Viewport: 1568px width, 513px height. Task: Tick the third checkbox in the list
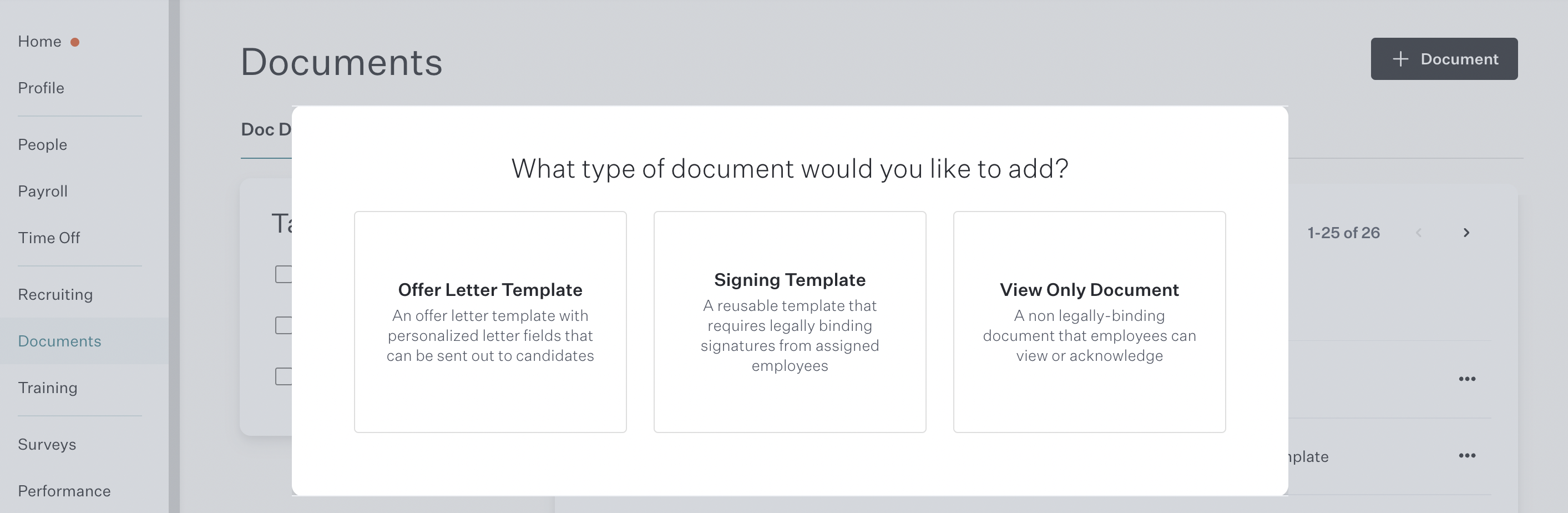(x=284, y=376)
